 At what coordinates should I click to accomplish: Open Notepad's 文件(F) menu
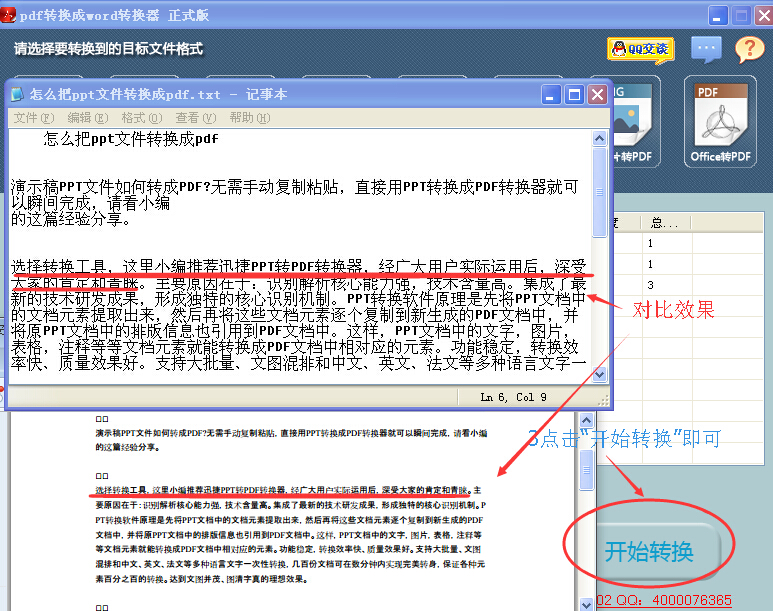click(x=34, y=118)
